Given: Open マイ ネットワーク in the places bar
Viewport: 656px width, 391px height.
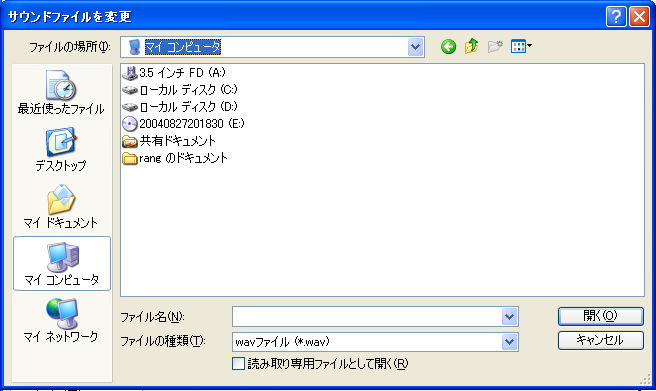Looking at the screenshot, I should (x=61, y=320).
